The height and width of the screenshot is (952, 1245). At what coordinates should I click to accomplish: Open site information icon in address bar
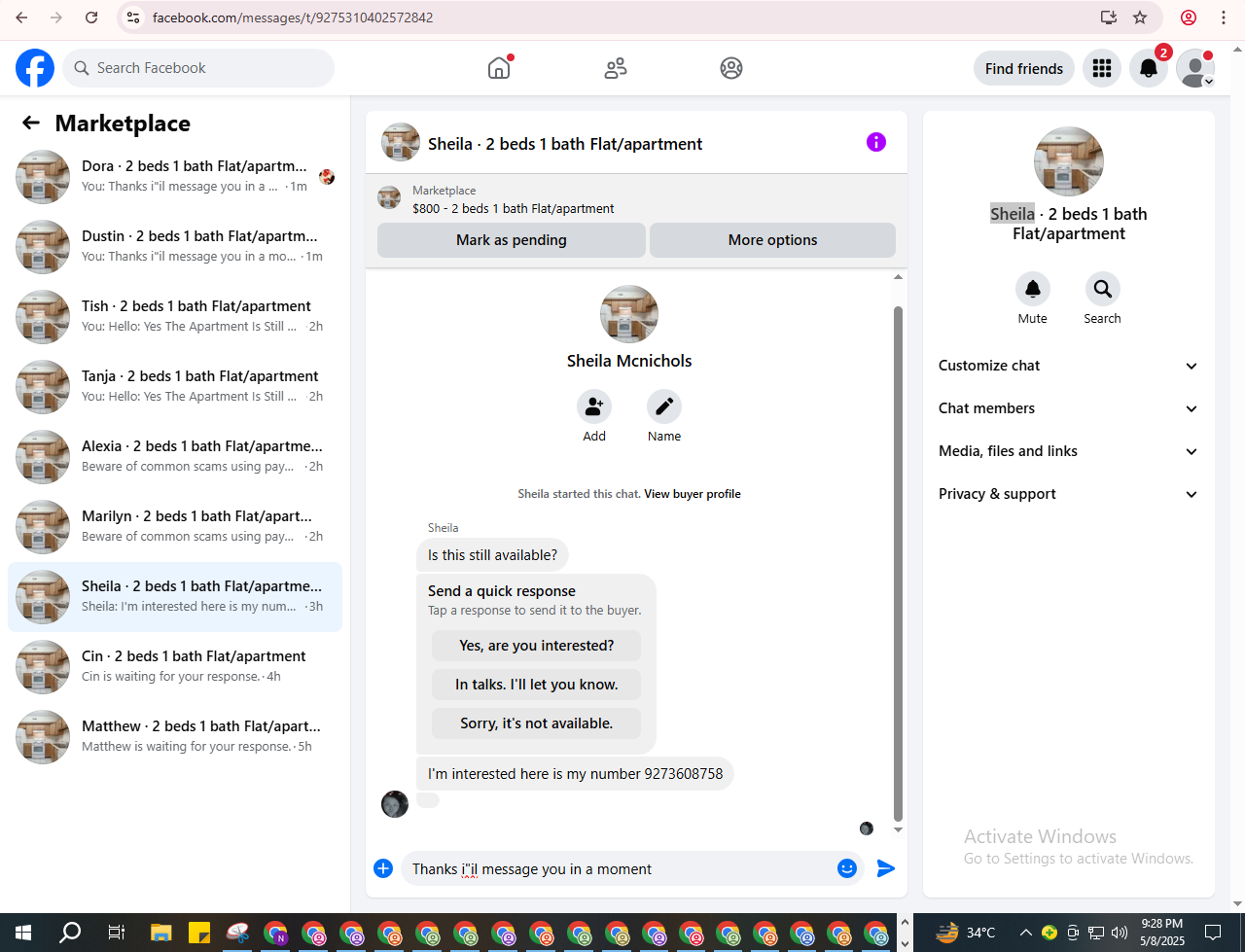[x=134, y=18]
